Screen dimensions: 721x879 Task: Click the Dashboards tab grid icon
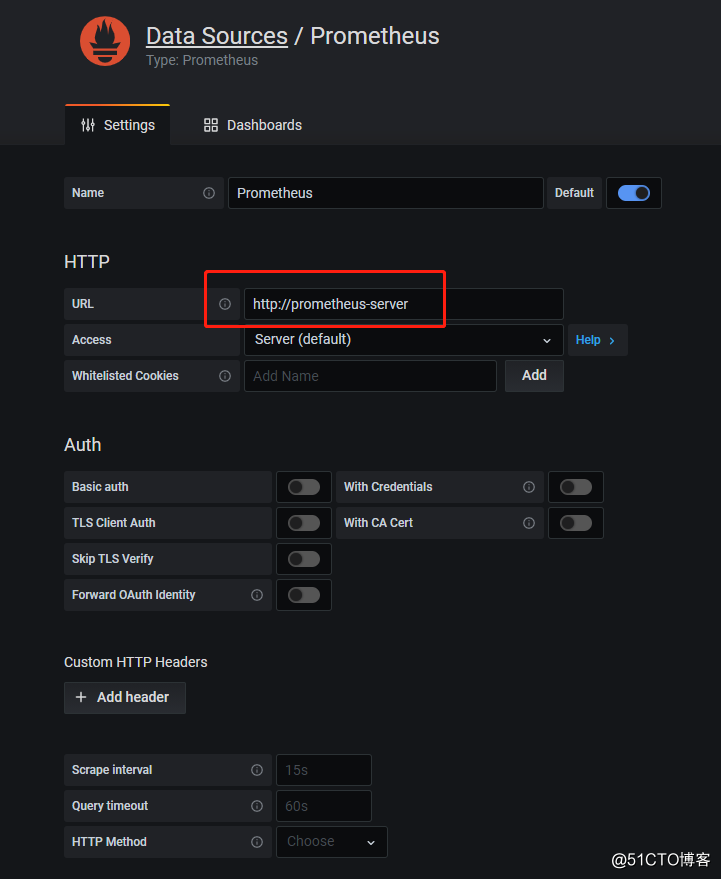click(x=211, y=125)
